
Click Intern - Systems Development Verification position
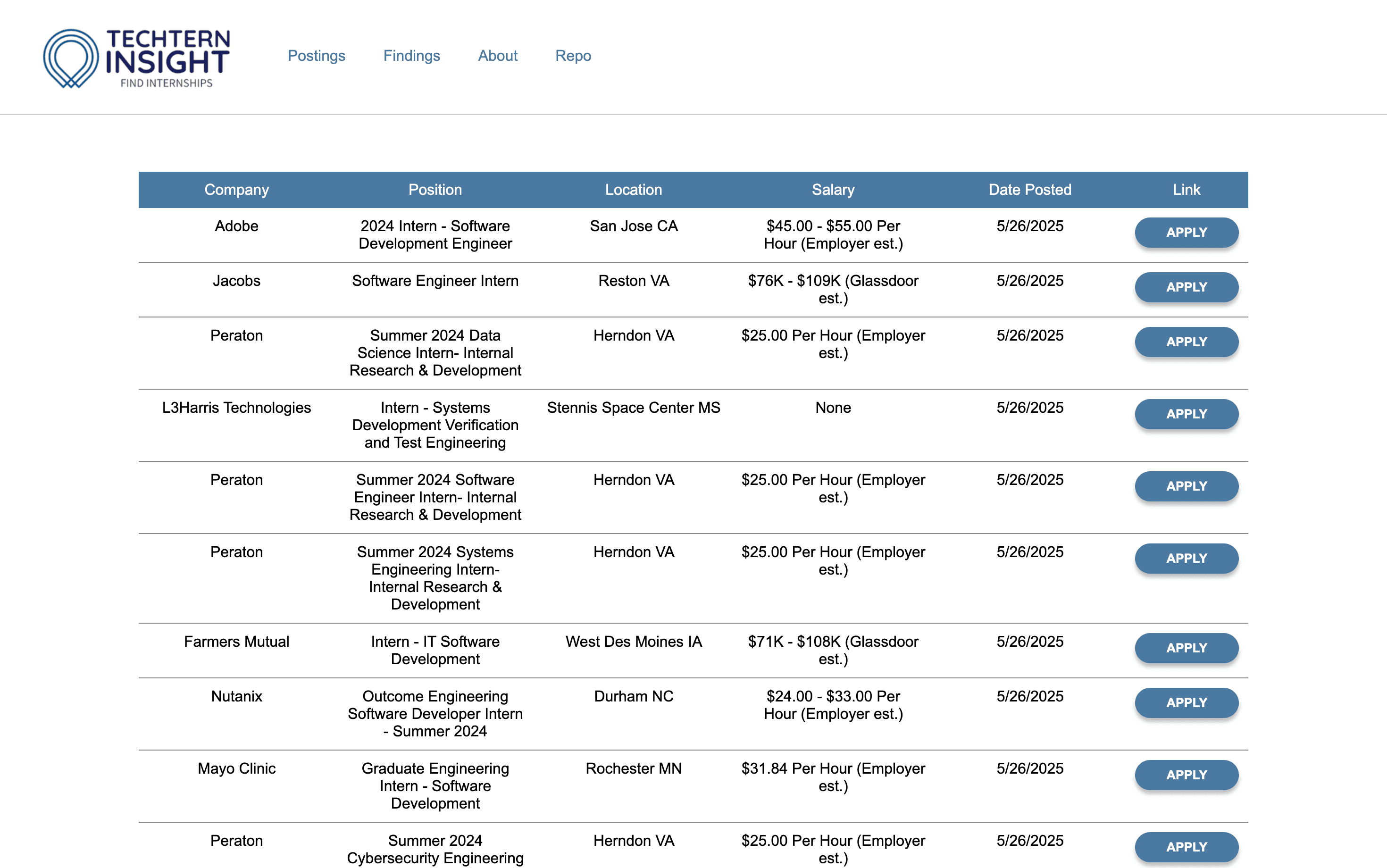(x=435, y=426)
